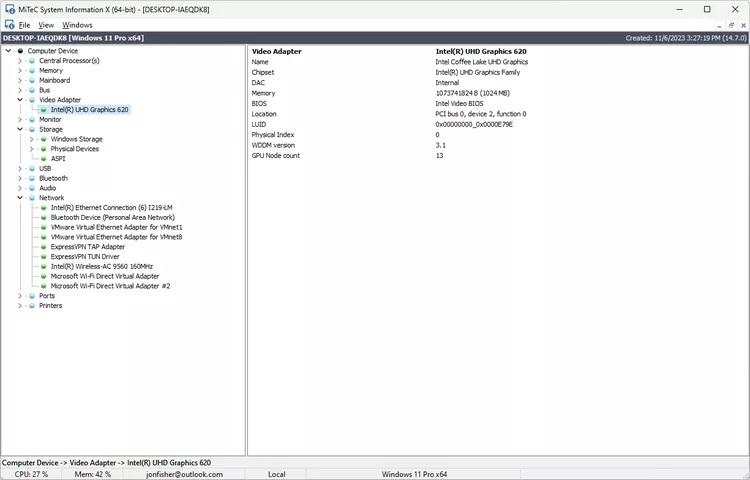The width and height of the screenshot is (750, 480).
Task: Click the icon next to ASPI entry
Action: [43, 159]
